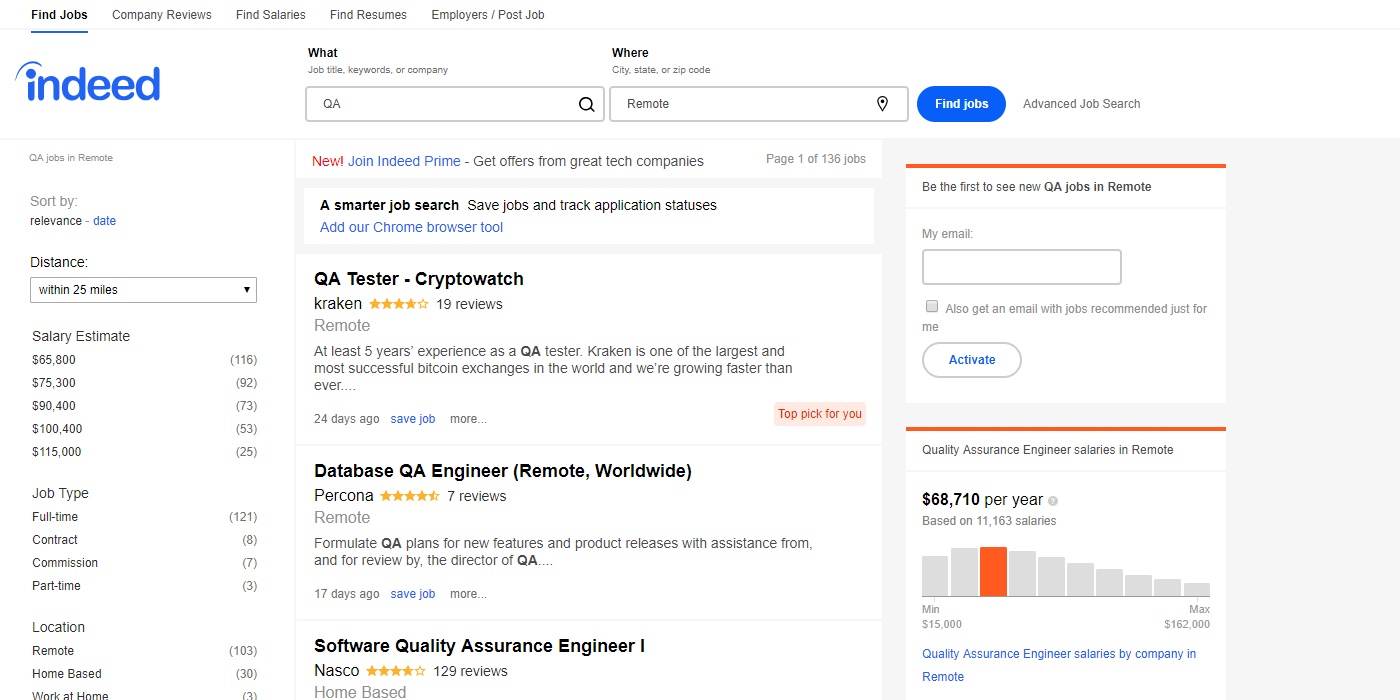Filter by Full-time job type
The width and height of the screenshot is (1400, 700).
(55, 517)
